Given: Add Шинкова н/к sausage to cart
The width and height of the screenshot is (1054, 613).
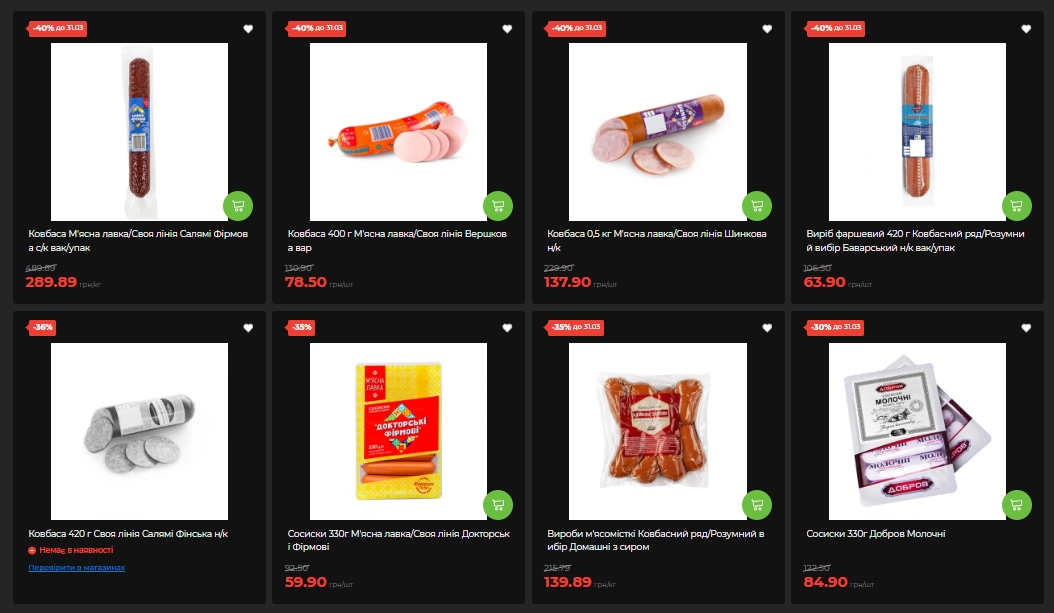Looking at the screenshot, I should [x=757, y=206].
